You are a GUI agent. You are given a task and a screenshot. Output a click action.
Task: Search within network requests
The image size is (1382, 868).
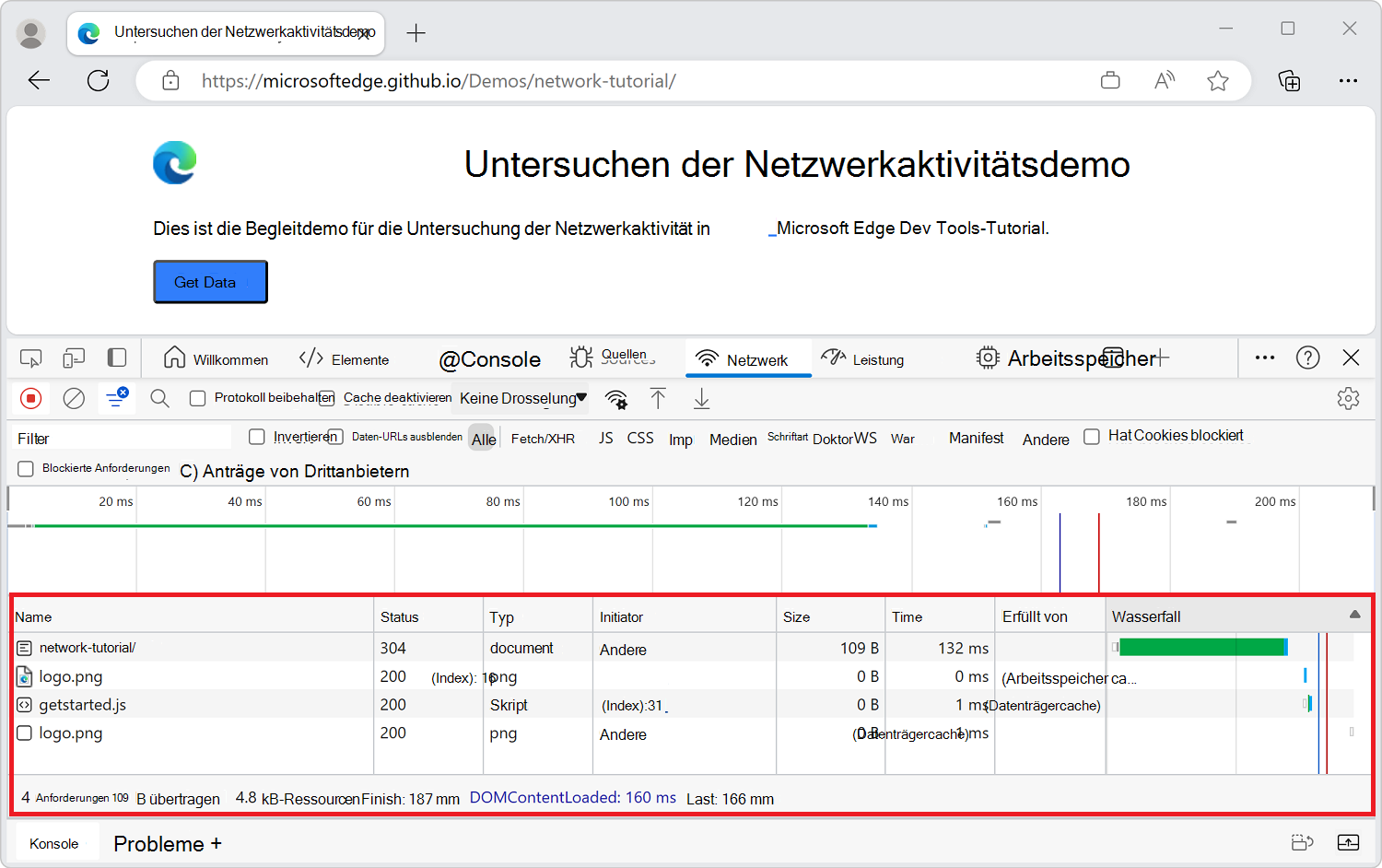(159, 398)
